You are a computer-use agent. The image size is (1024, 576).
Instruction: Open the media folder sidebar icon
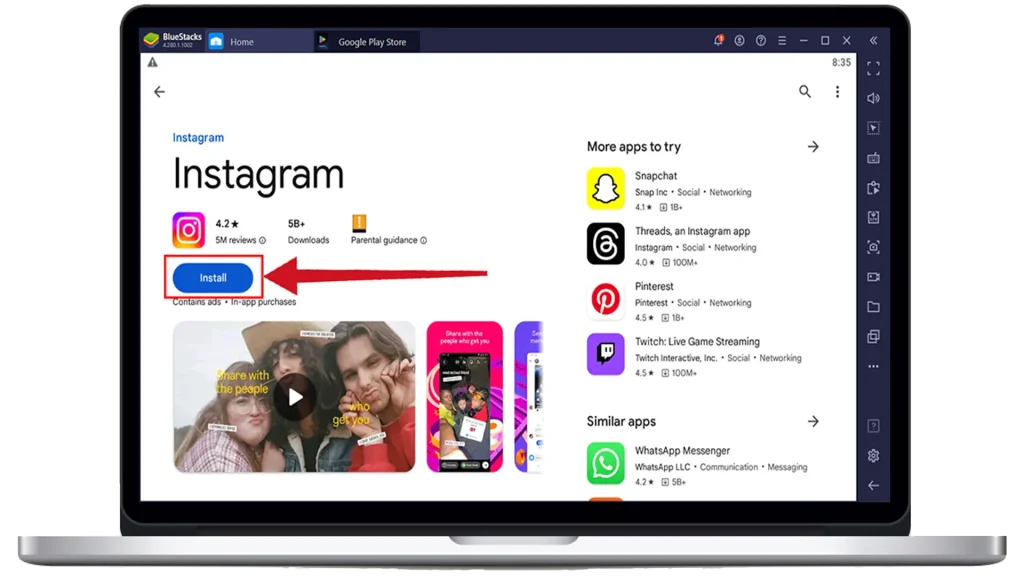click(x=873, y=307)
